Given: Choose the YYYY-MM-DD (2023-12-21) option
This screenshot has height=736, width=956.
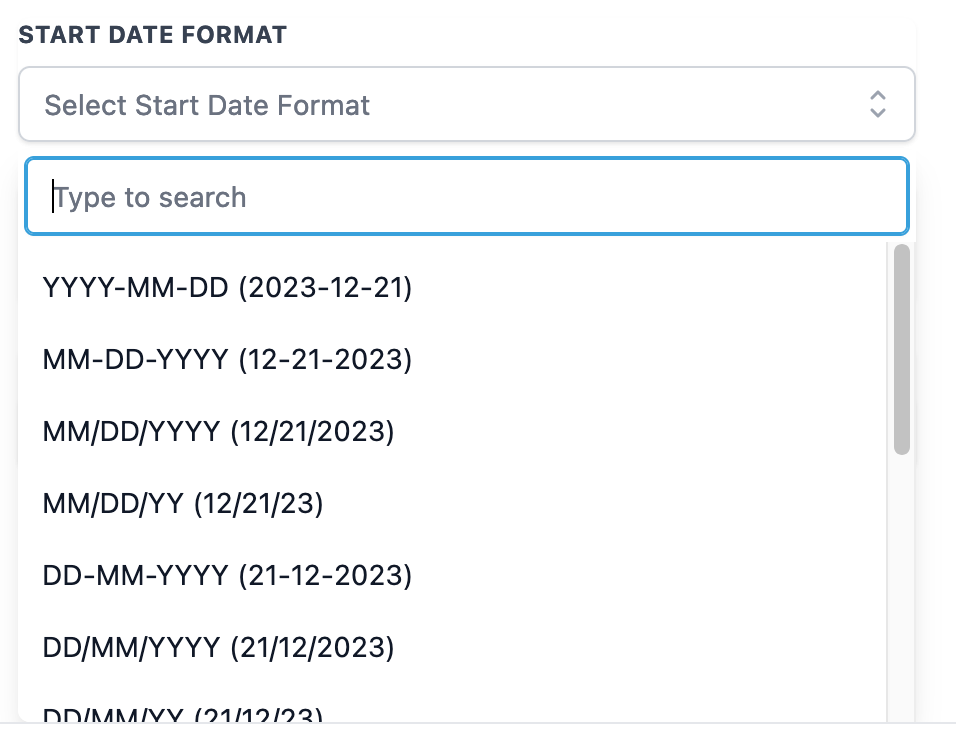Looking at the screenshot, I should [x=227, y=288].
